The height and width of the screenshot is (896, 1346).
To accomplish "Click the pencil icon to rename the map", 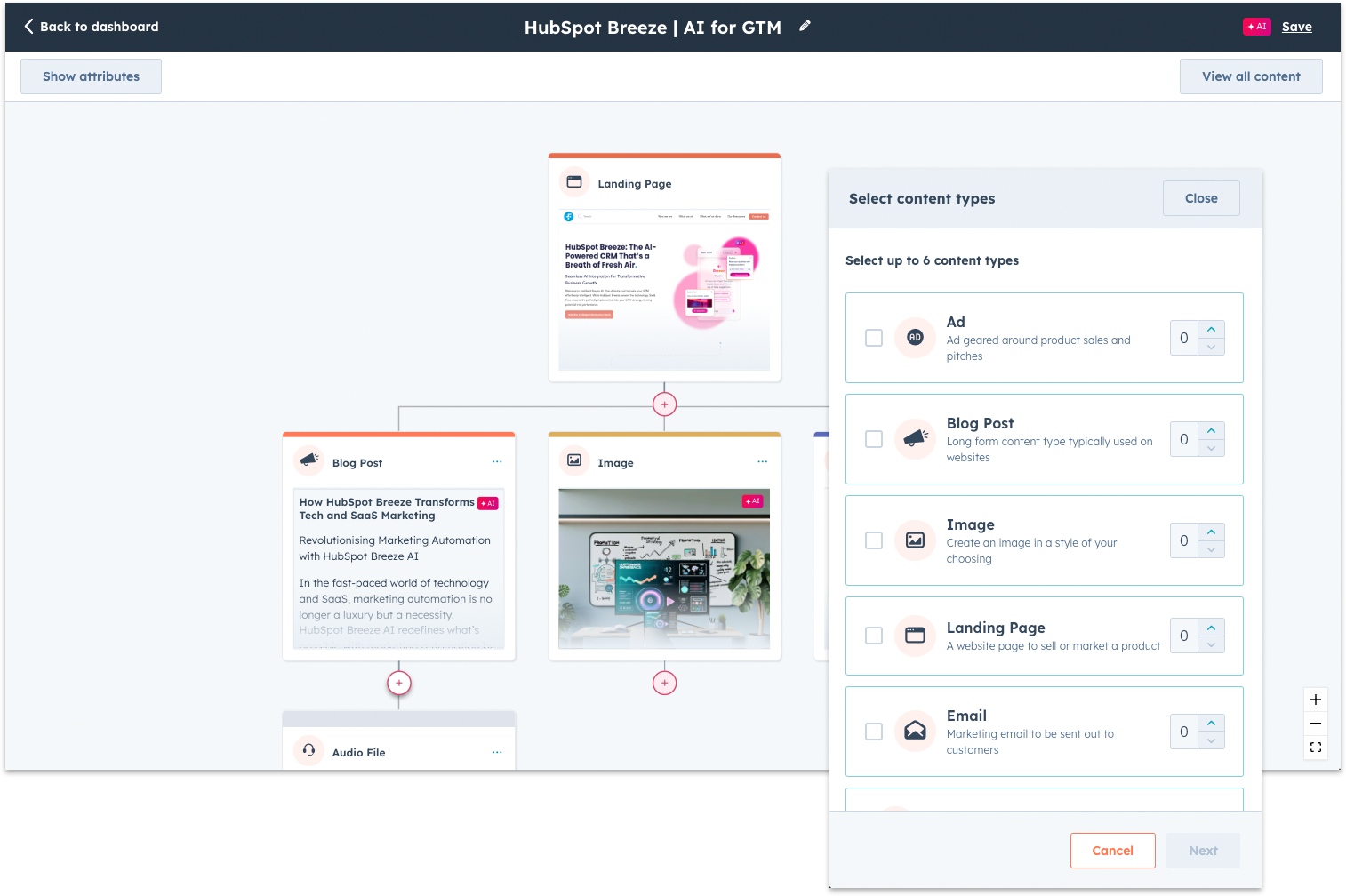I will coord(805,26).
